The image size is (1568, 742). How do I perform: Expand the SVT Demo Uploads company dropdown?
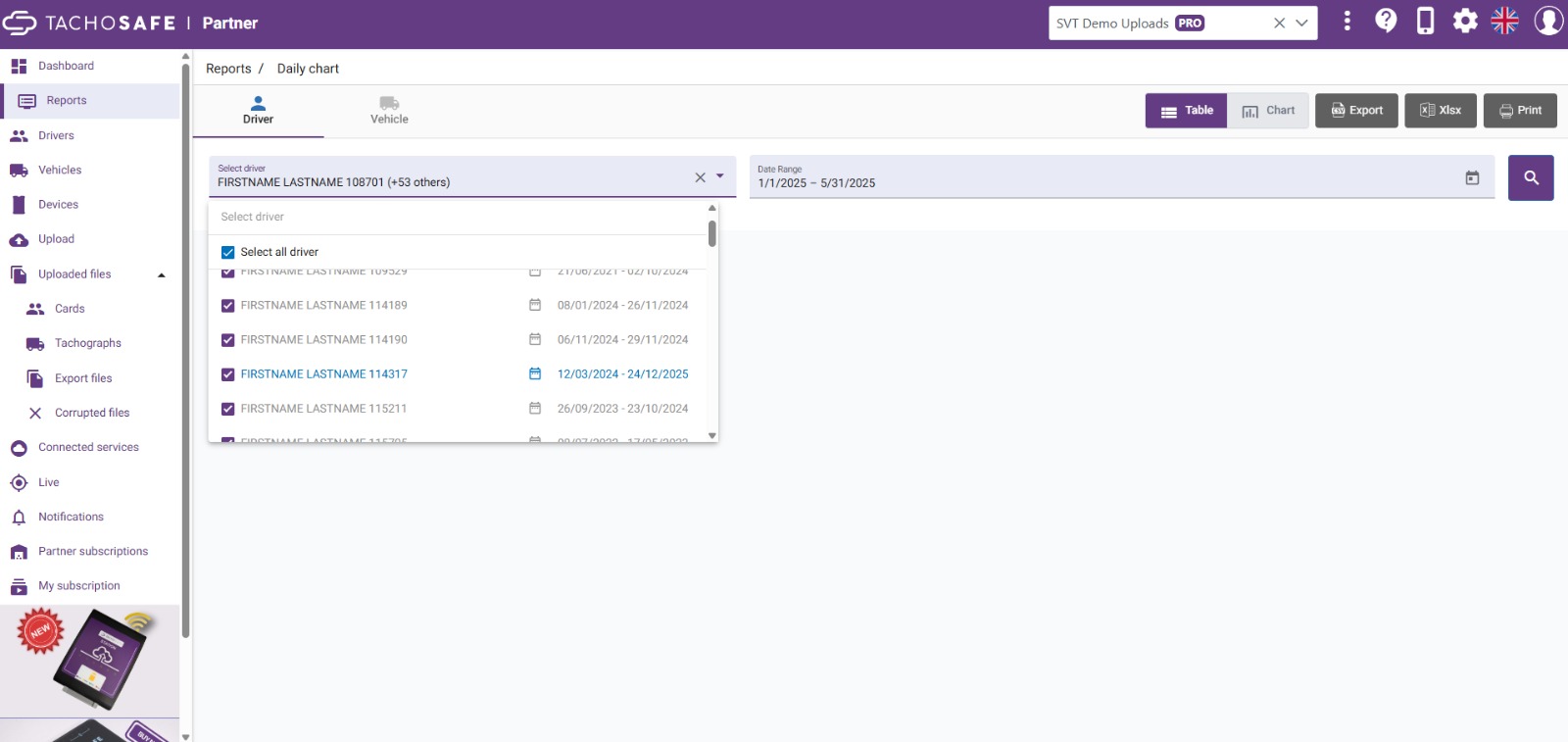1301,23
